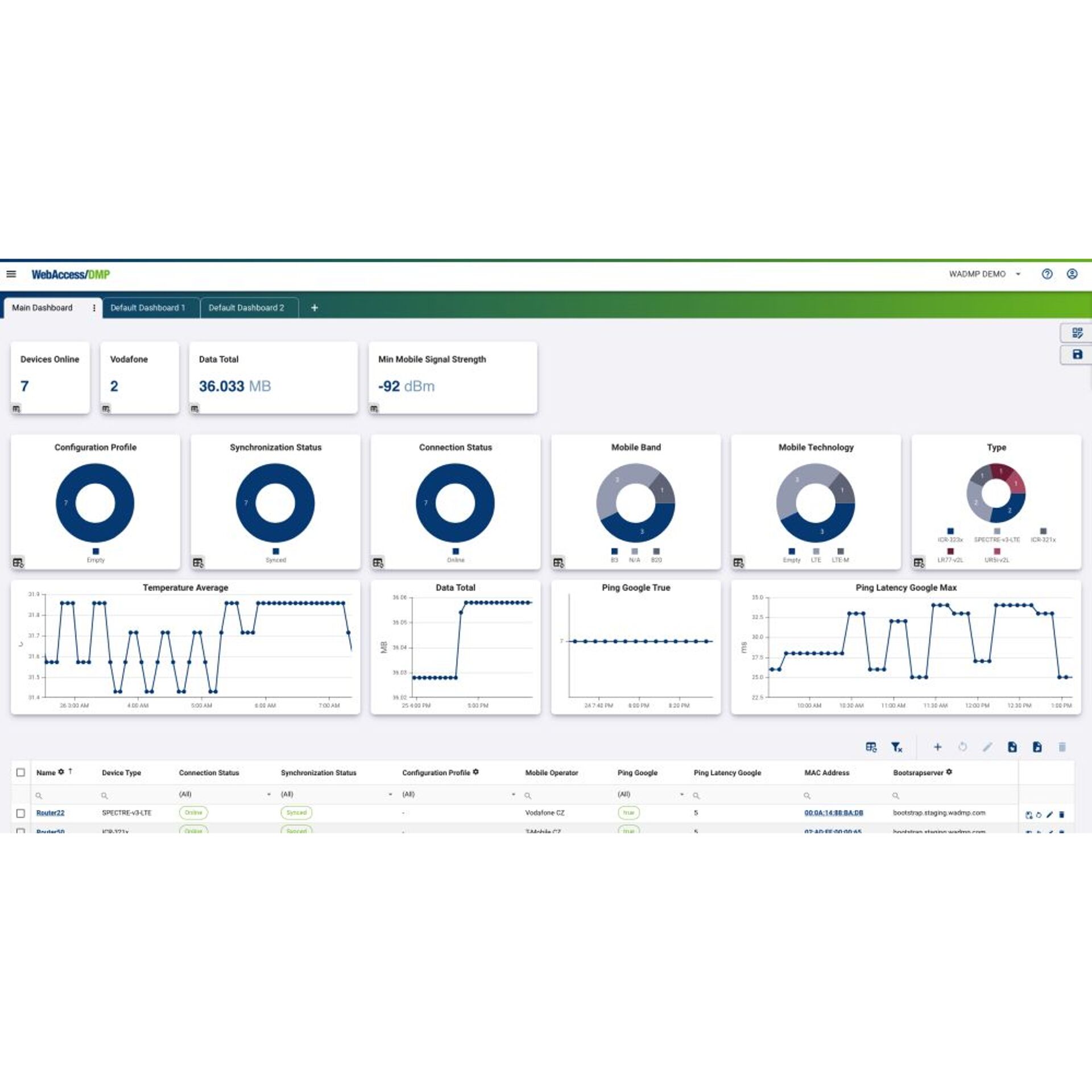
Task: Add a new device with the plus icon
Action: click(937, 747)
